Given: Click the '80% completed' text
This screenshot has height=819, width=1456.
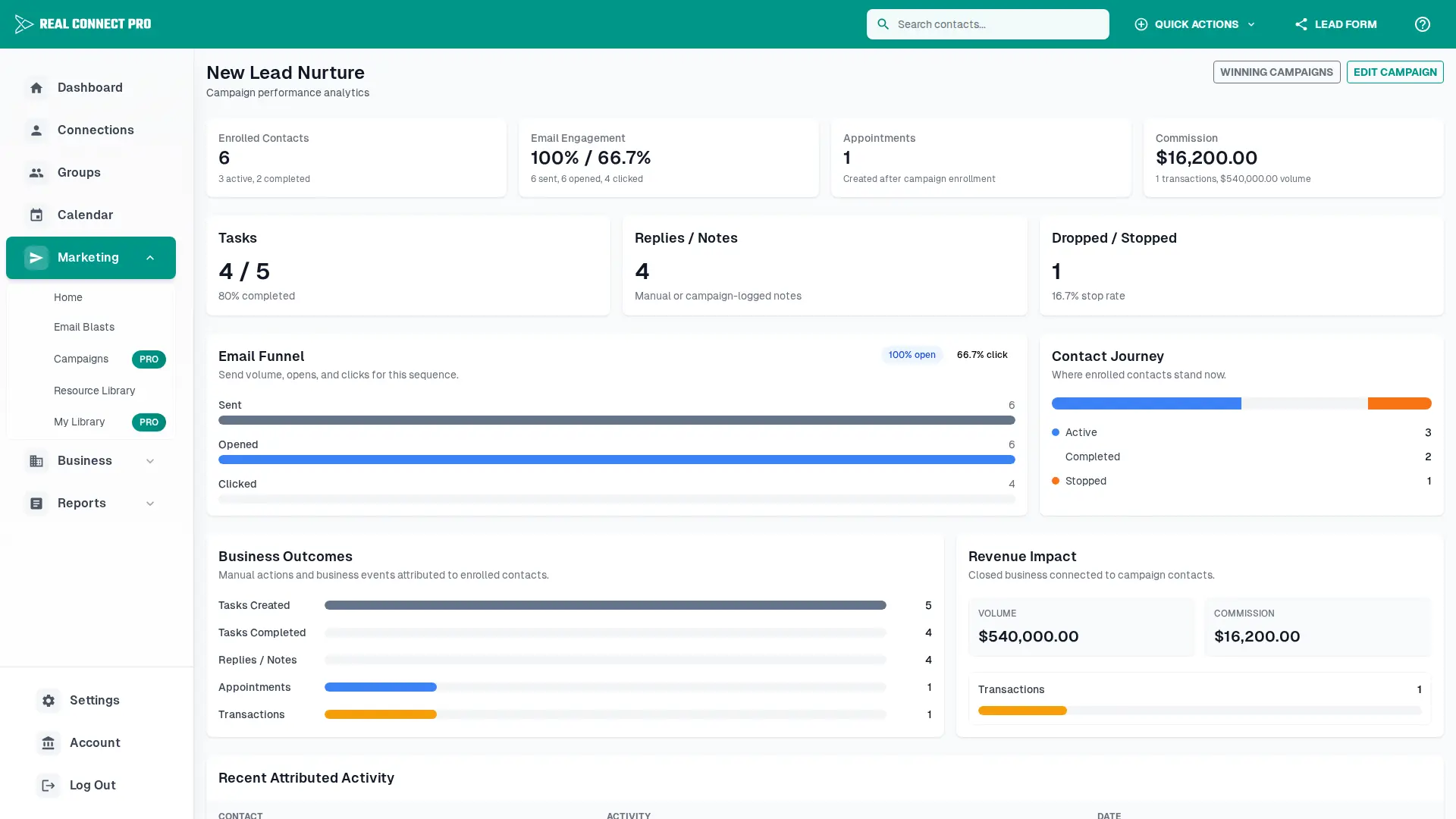Looking at the screenshot, I should [256, 296].
